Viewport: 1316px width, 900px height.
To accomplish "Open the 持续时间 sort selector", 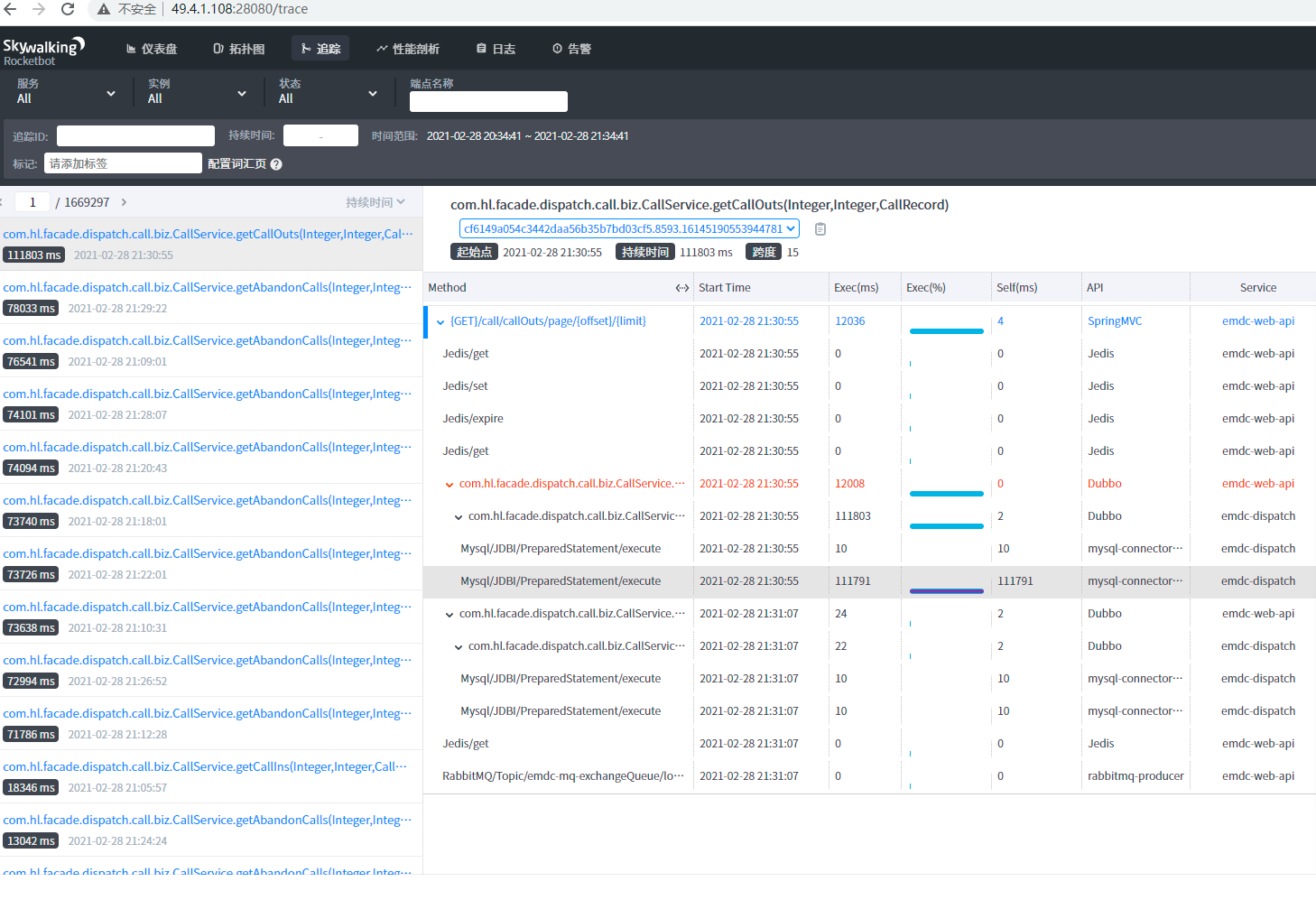I will 376,200.
